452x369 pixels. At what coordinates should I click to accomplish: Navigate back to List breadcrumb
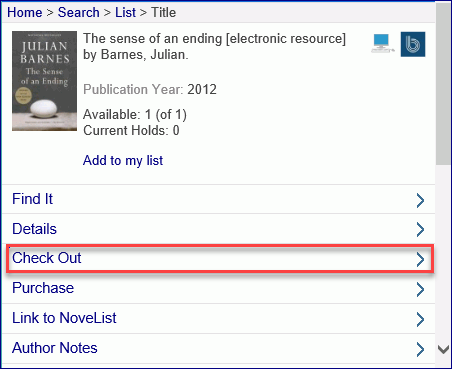[x=125, y=13]
